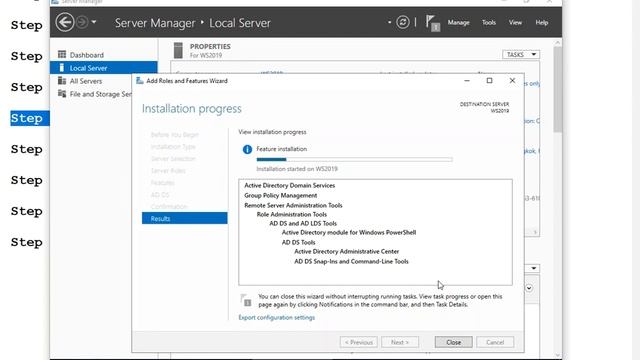Open the Help menu
Screen dimensions: 640x360
[542, 22]
